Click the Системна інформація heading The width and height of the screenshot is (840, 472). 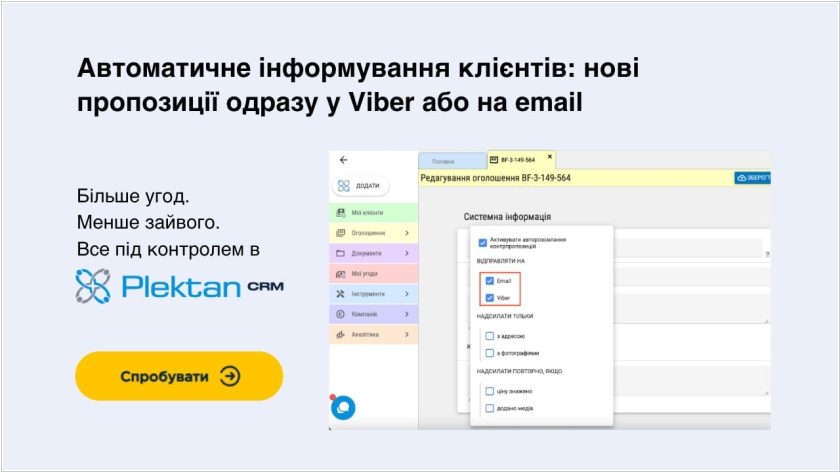pyautogui.click(x=507, y=216)
